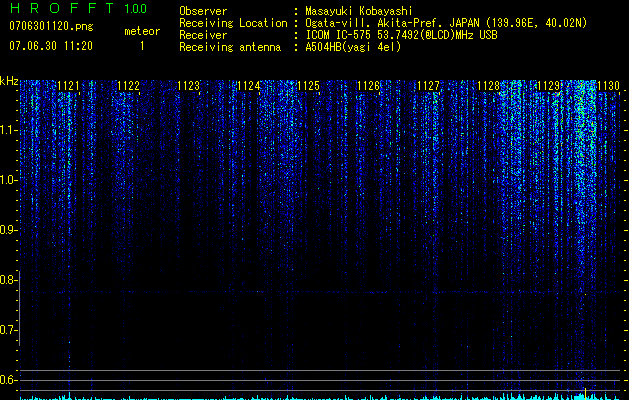Click the 1122 time marker
The image size is (629, 400).
click(x=128, y=86)
